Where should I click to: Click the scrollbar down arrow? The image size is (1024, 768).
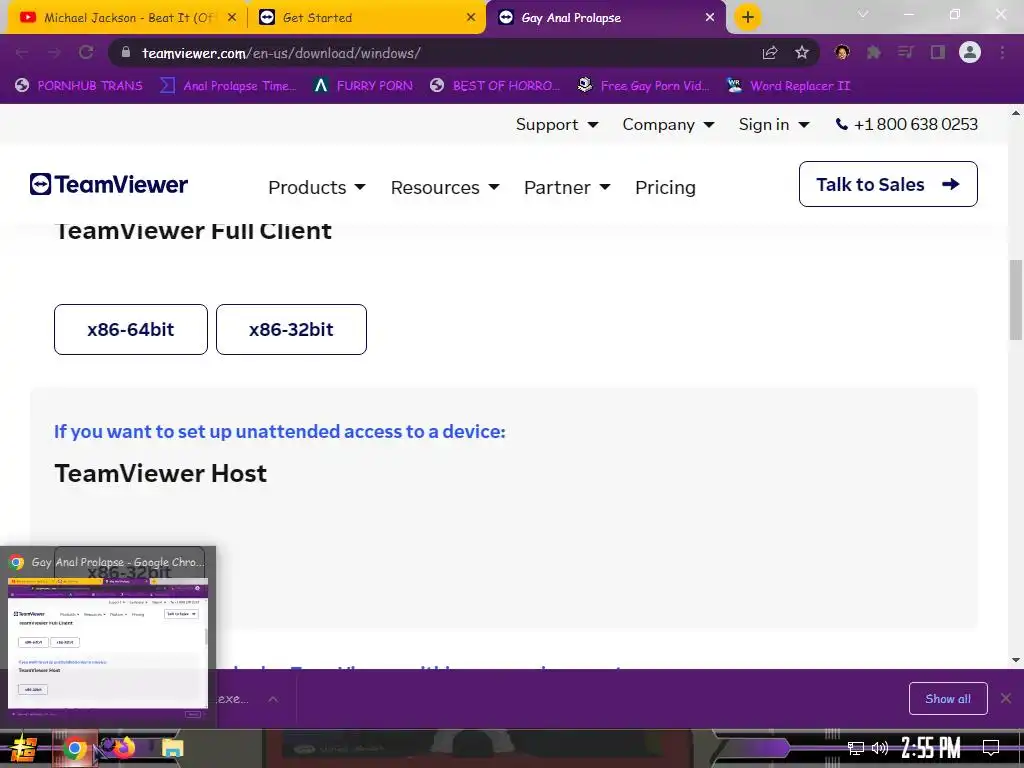[x=1016, y=660]
